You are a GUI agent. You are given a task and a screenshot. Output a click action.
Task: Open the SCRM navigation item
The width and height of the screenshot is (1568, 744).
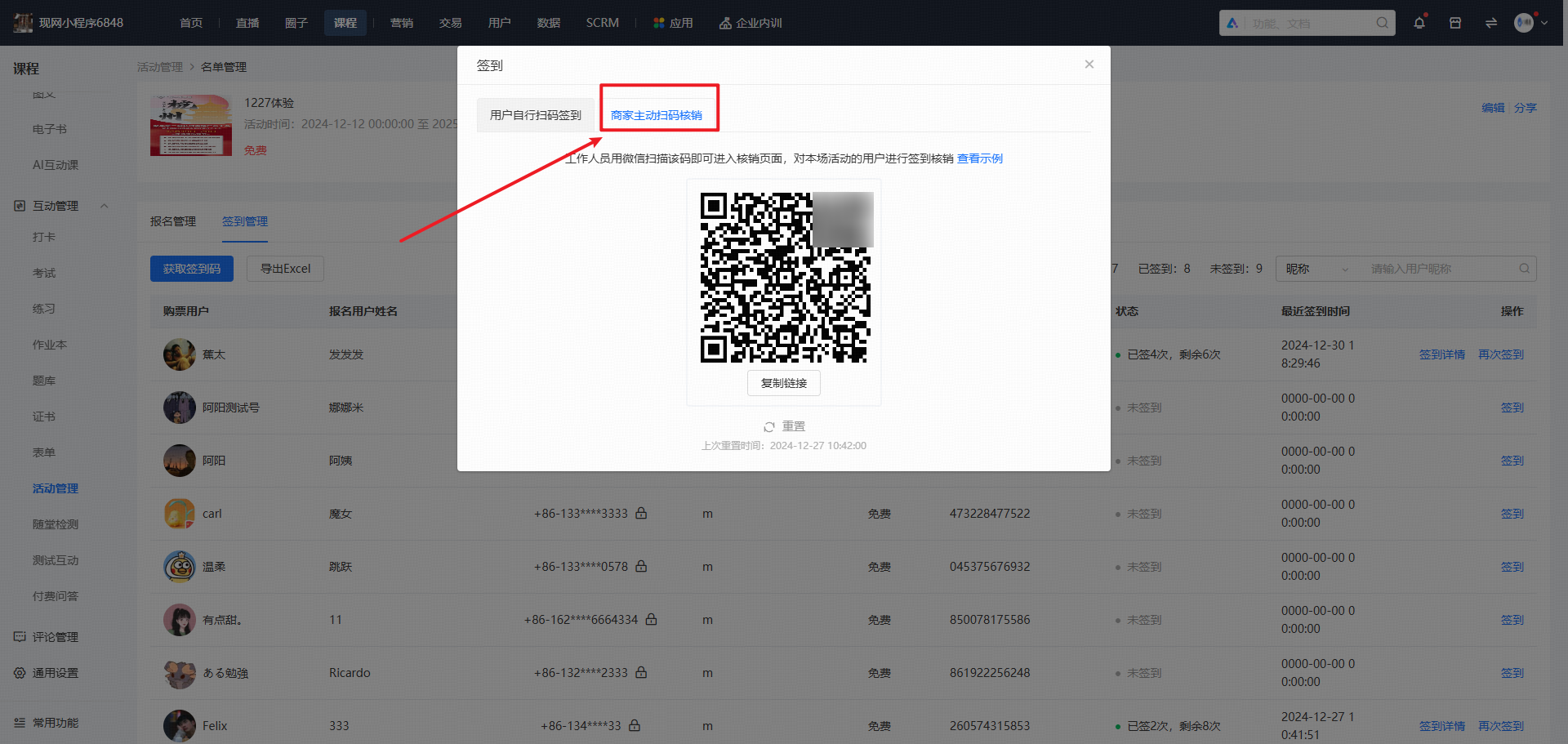[603, 23]
